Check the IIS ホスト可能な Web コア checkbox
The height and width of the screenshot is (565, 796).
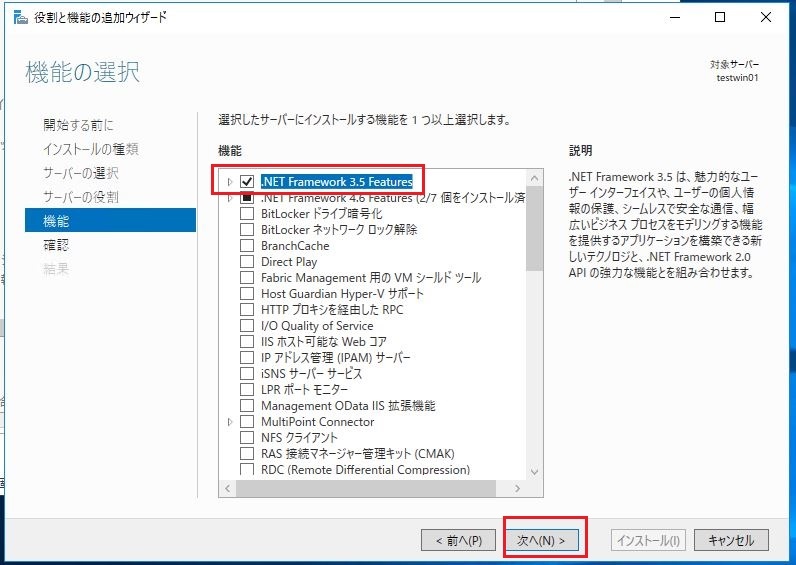pyautogui.click(x=247, y=342)
